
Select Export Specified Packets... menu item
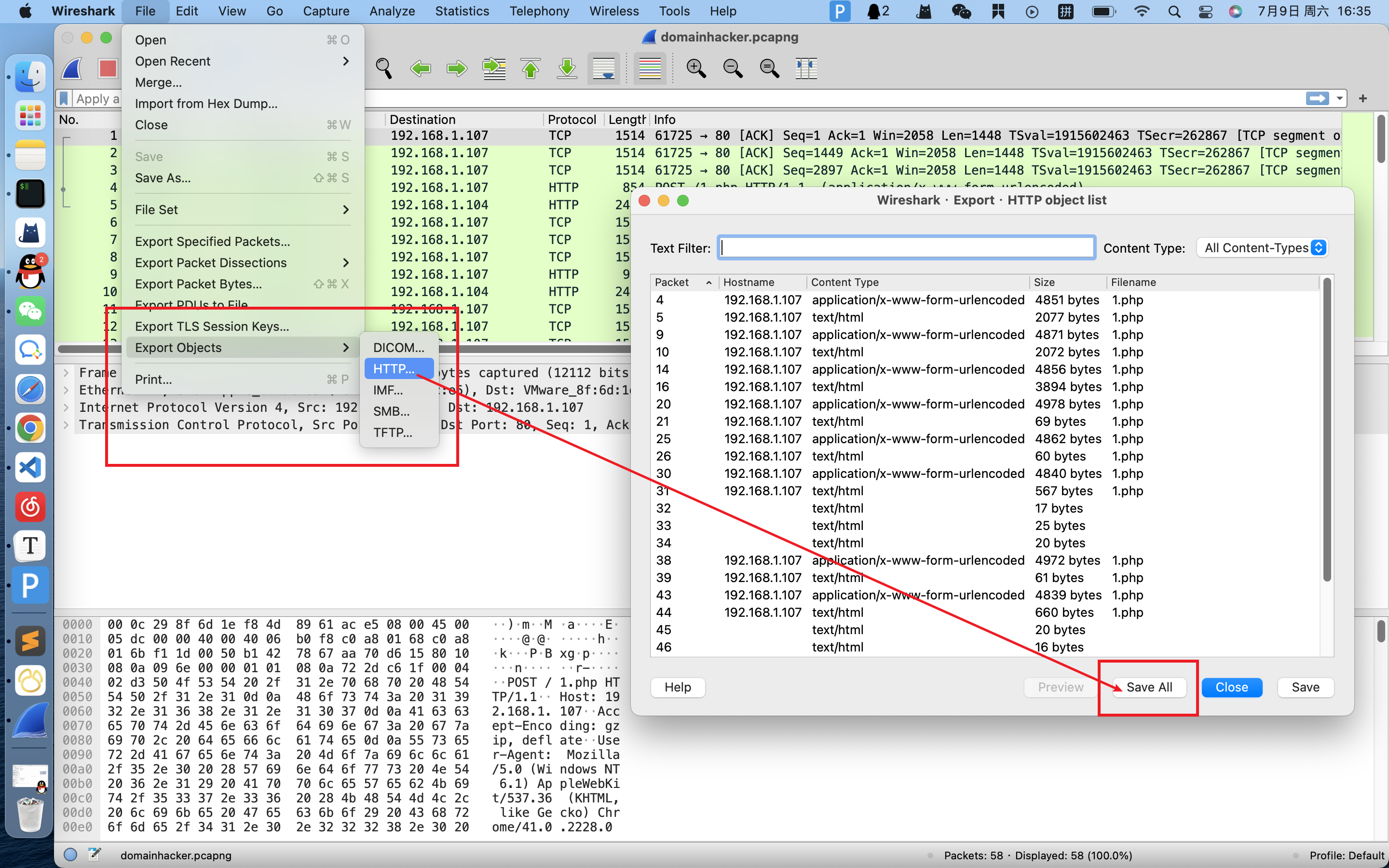[243, 241]
